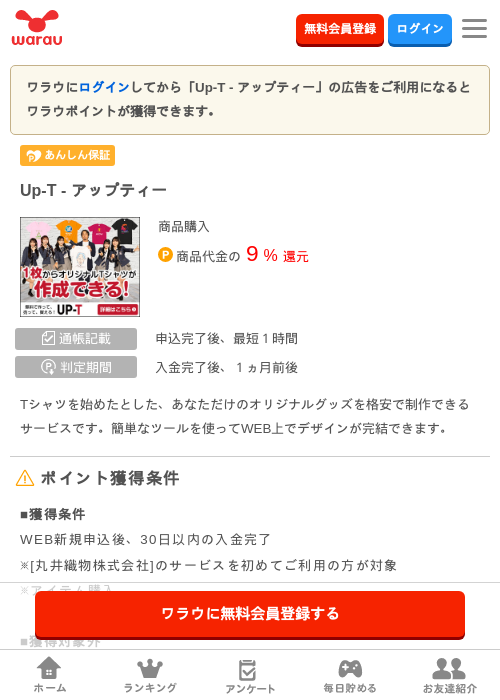
Task: Click the warning triangle icon beside ポイント獲得条件
Action: (25, 478)
